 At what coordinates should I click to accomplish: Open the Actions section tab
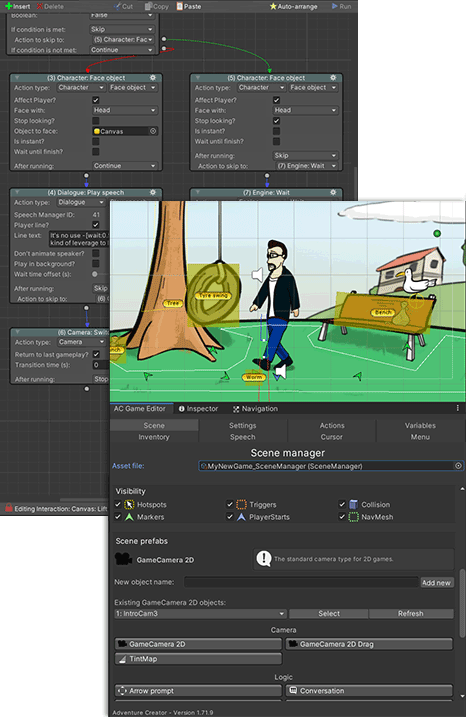coord(332,425)
